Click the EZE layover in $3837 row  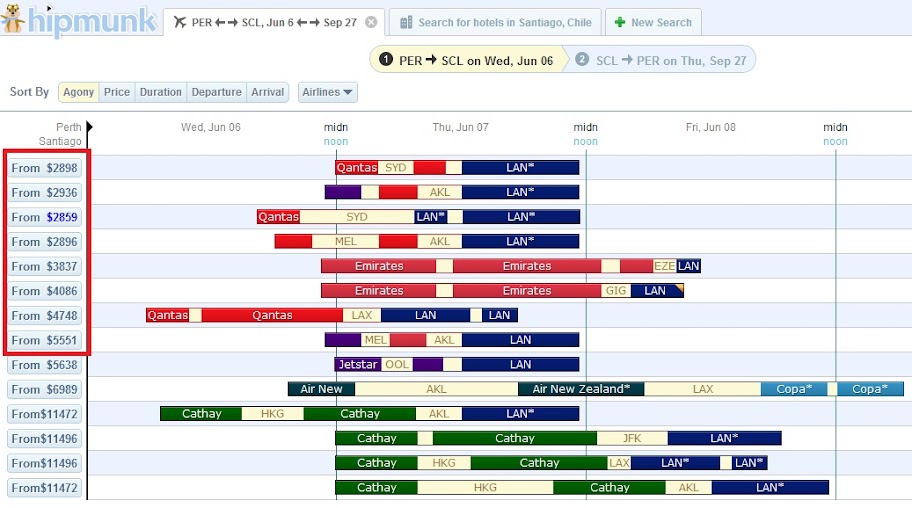664,266
